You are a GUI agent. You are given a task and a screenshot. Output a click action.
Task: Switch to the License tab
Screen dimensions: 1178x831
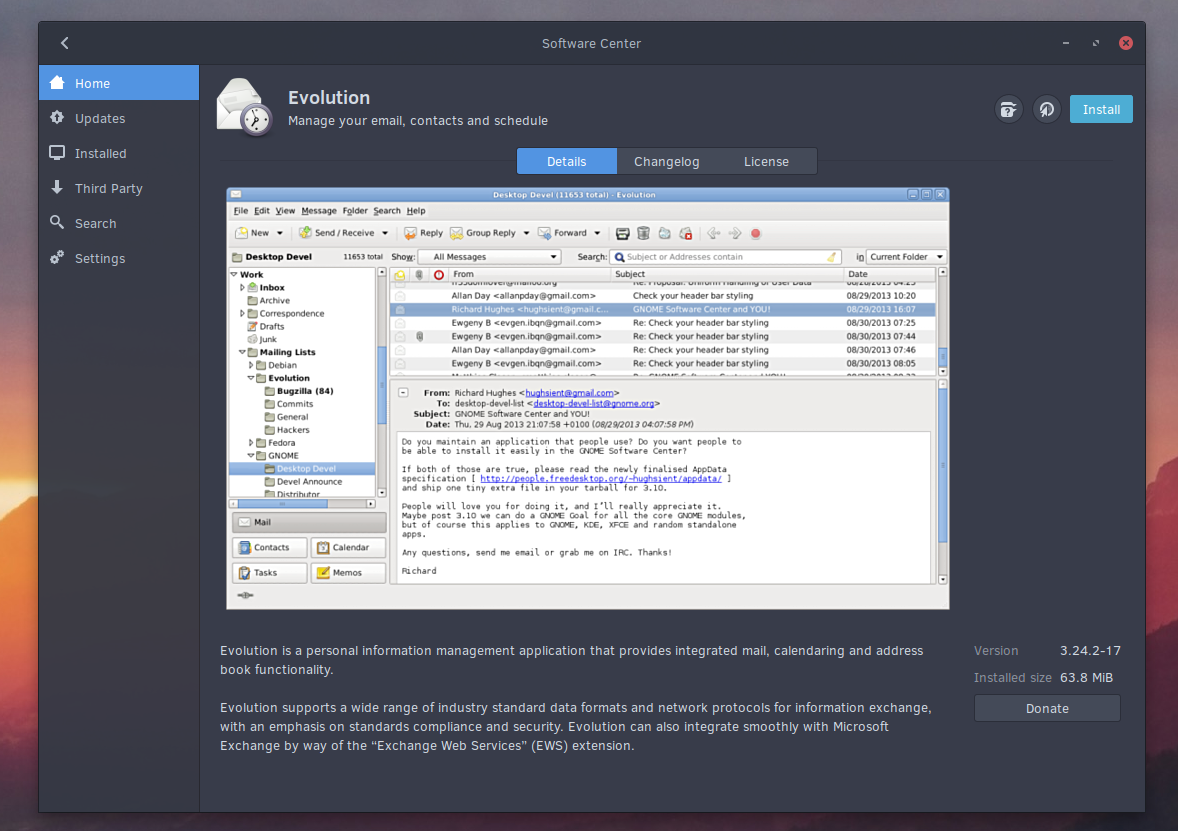click(766, 162)
